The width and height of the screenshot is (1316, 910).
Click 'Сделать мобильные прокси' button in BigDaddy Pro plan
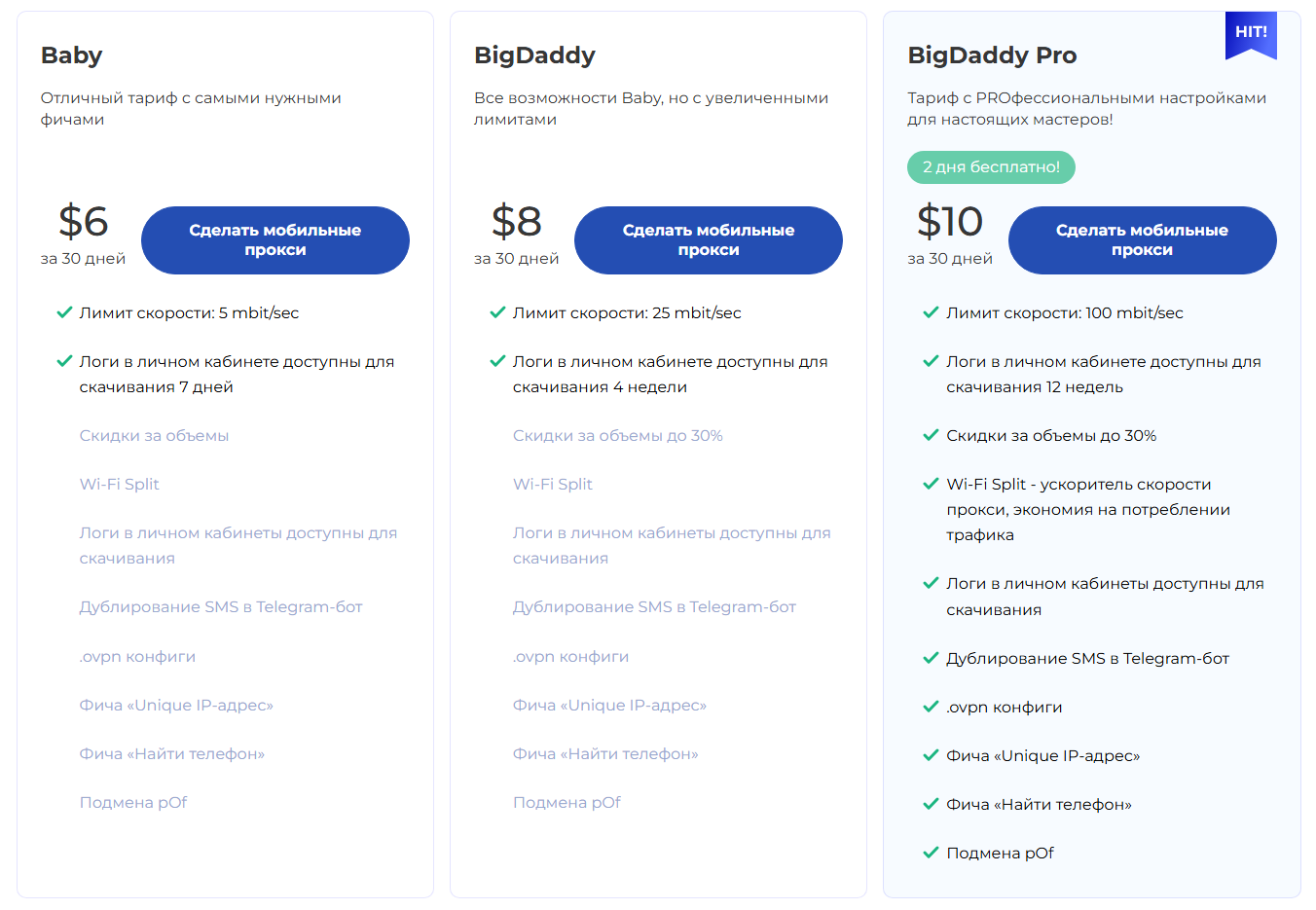pyautogui.click(x=1142, y=240)
